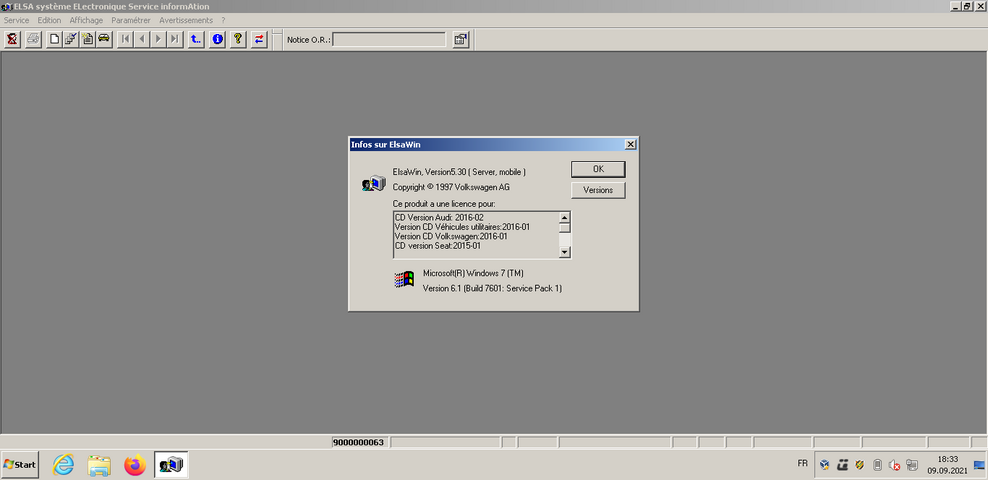
Task: Click the FR language indicator
Action: point(803,463)
